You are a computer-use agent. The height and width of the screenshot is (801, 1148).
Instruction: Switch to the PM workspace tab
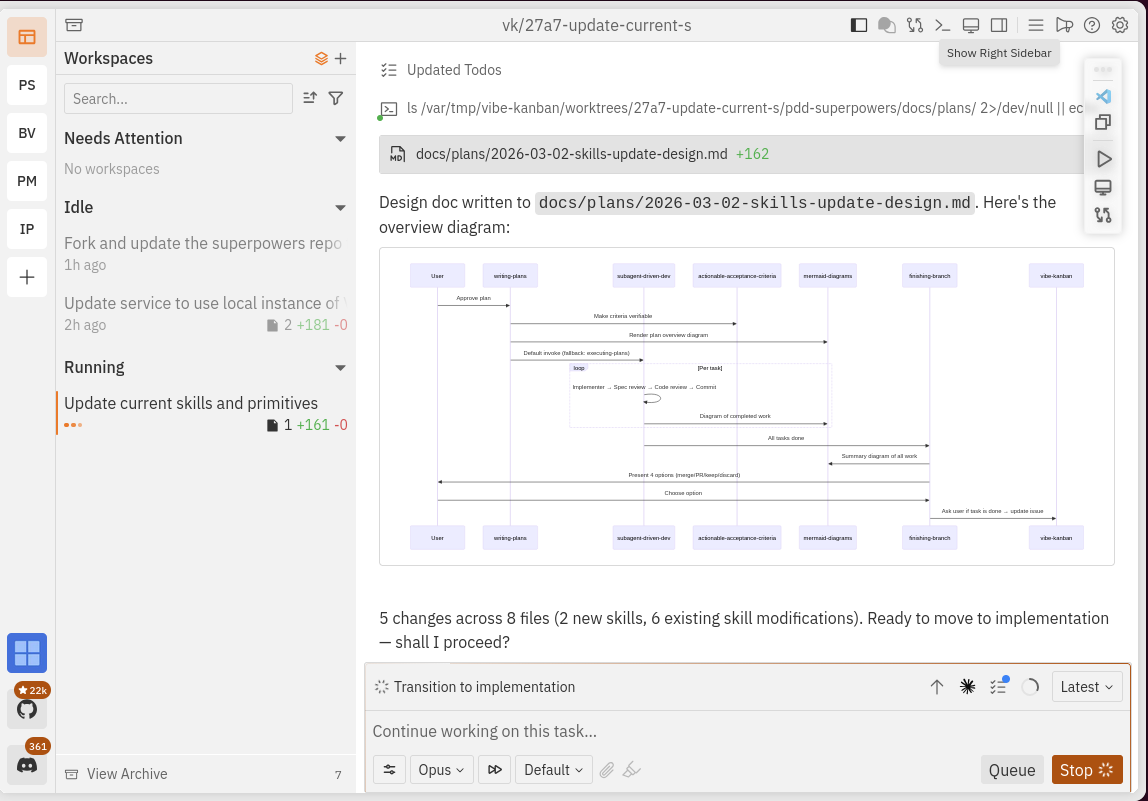[27, 181]
